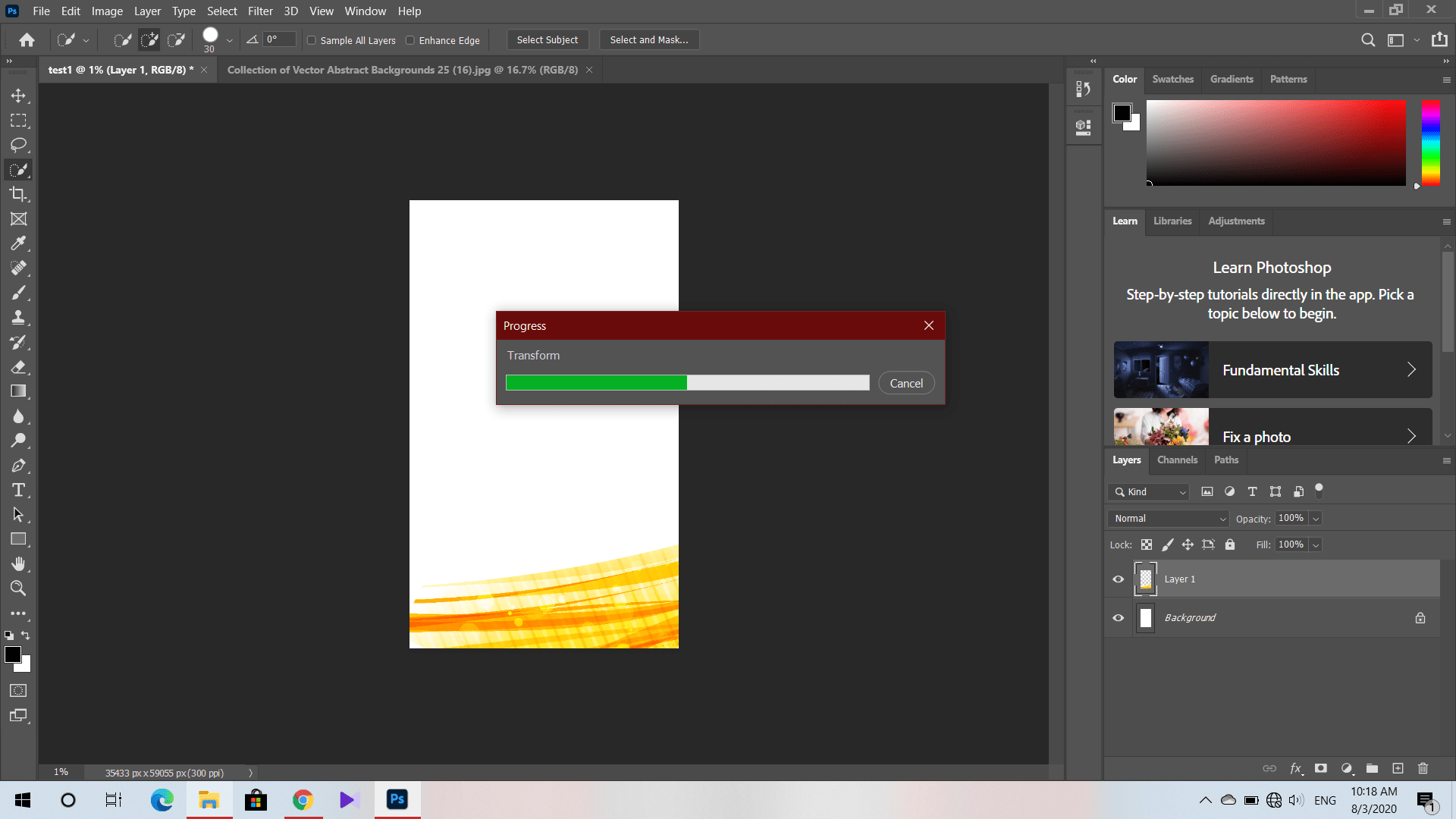The height and width of the screenshot is (819, 1456).
Task: Switch to the Channels tab
Action: point(1177,460)
